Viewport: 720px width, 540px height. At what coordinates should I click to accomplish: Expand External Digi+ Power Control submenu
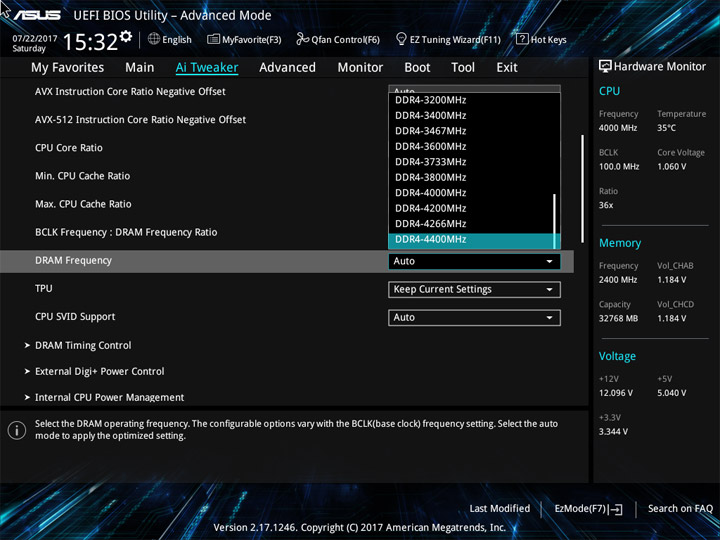(100, 371)
